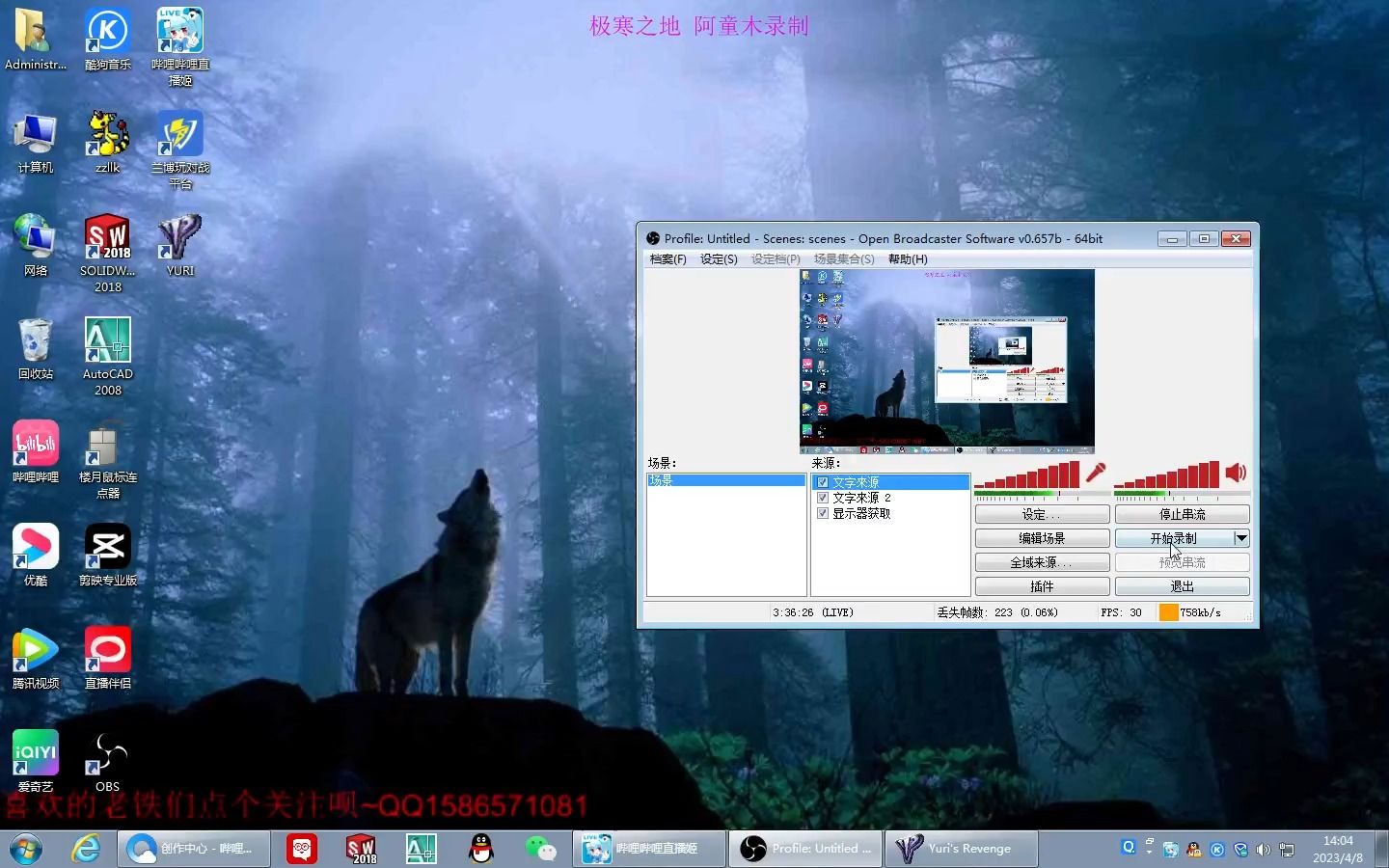Open the SOLIDWORKS 2018 desktop icon
The image size is (1389, 868).
point(108,254)
